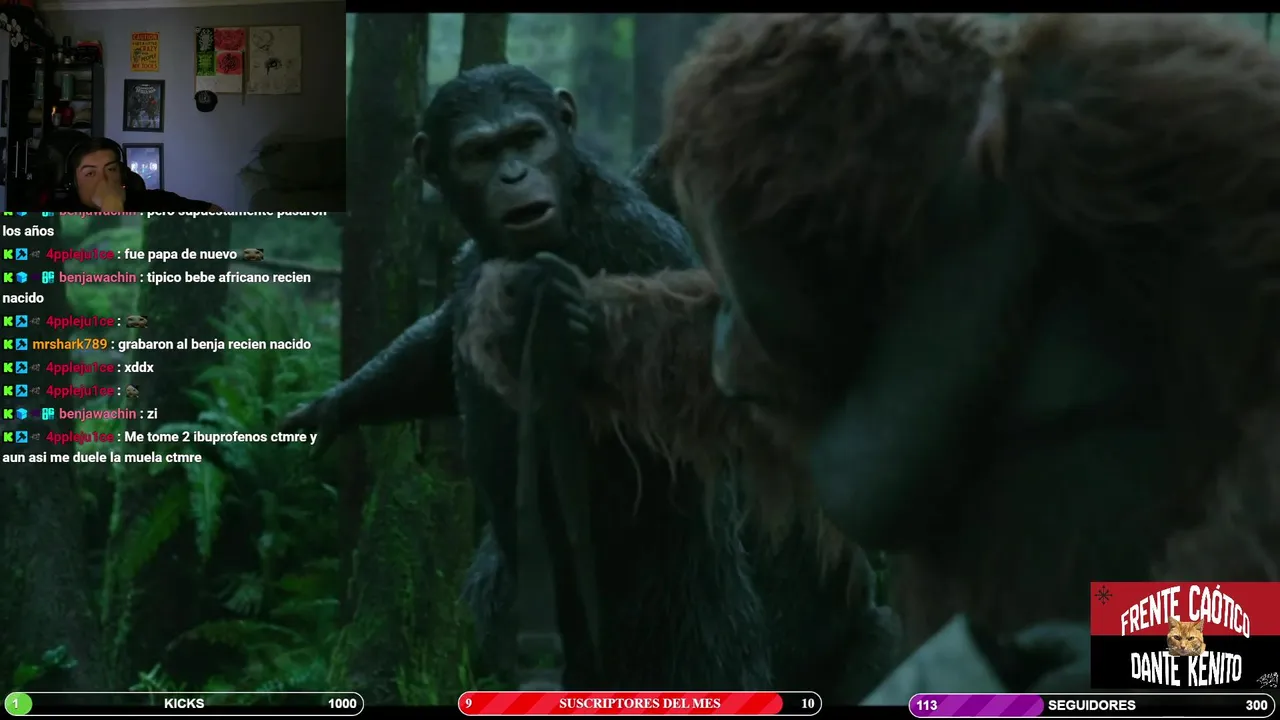1280x720 pixels.
Task: Click the teal badge before benjawachin's 'zi' message
Action: [x=48, y=413]
